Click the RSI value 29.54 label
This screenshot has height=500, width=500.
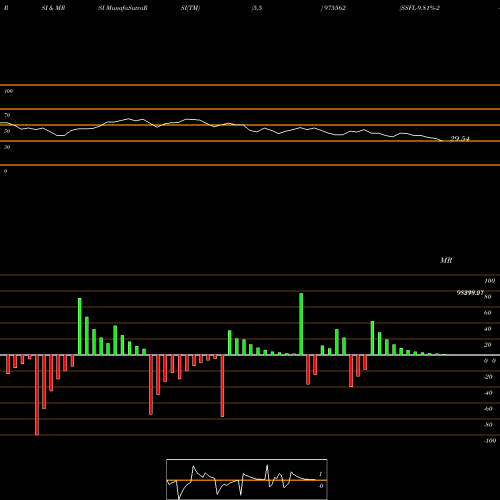tap(460, 139)
